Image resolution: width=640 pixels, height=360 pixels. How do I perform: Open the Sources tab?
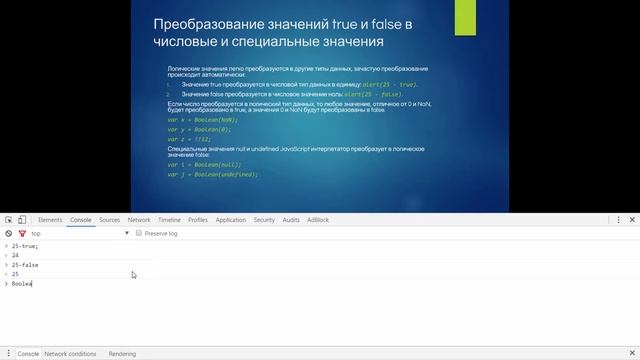coord(109,220)
